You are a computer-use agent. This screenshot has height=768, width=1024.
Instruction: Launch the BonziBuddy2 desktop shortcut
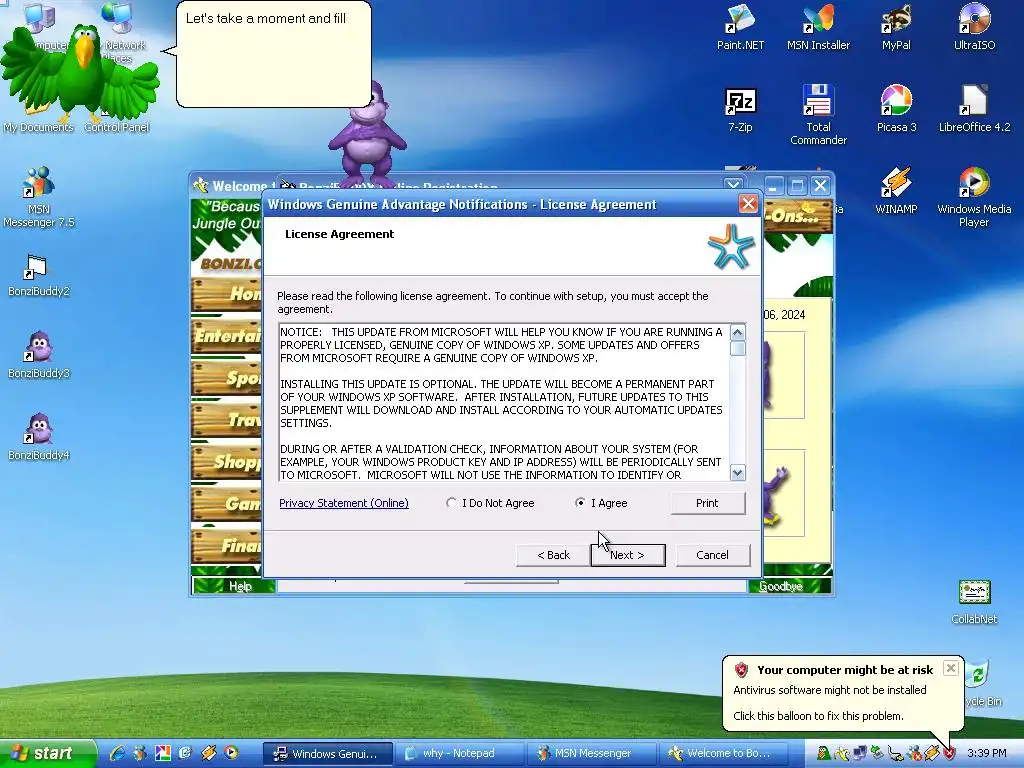coord(39,274)
